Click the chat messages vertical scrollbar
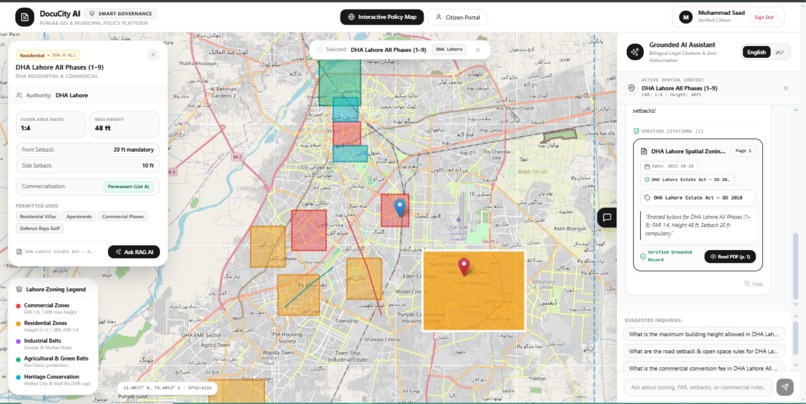Screen dimensions: 806x404 pos(796,267)
